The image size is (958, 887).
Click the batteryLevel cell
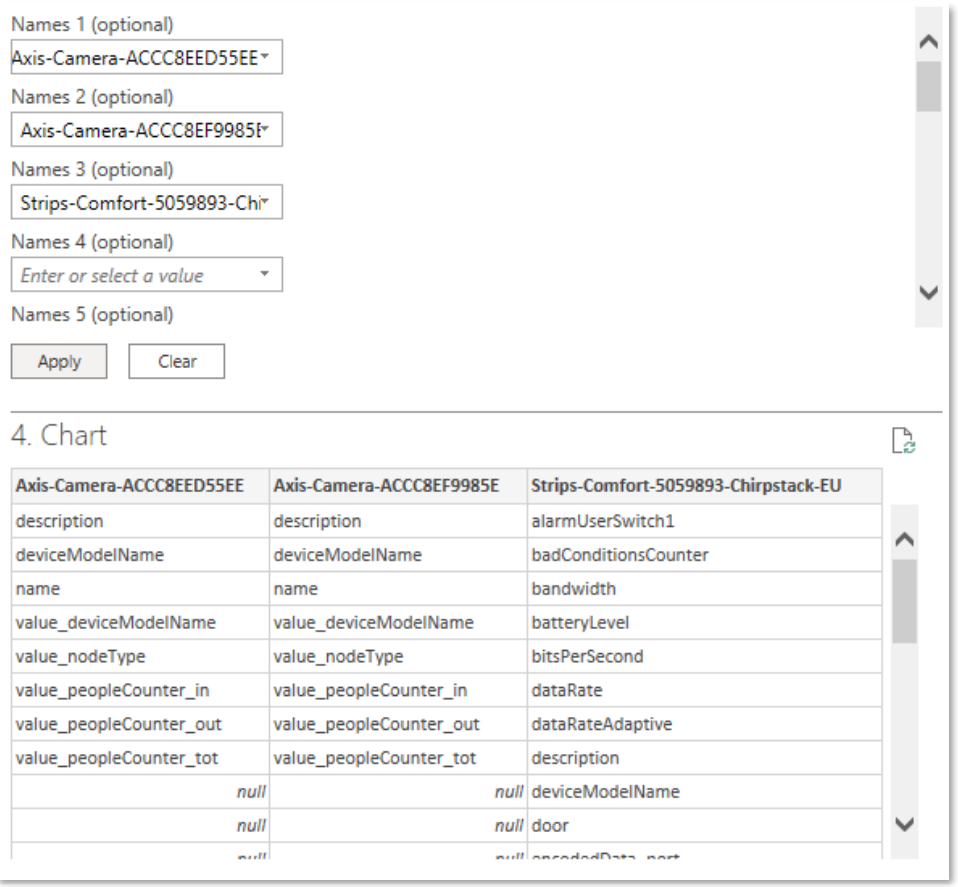pyautogui.click(x=704, y=622)
